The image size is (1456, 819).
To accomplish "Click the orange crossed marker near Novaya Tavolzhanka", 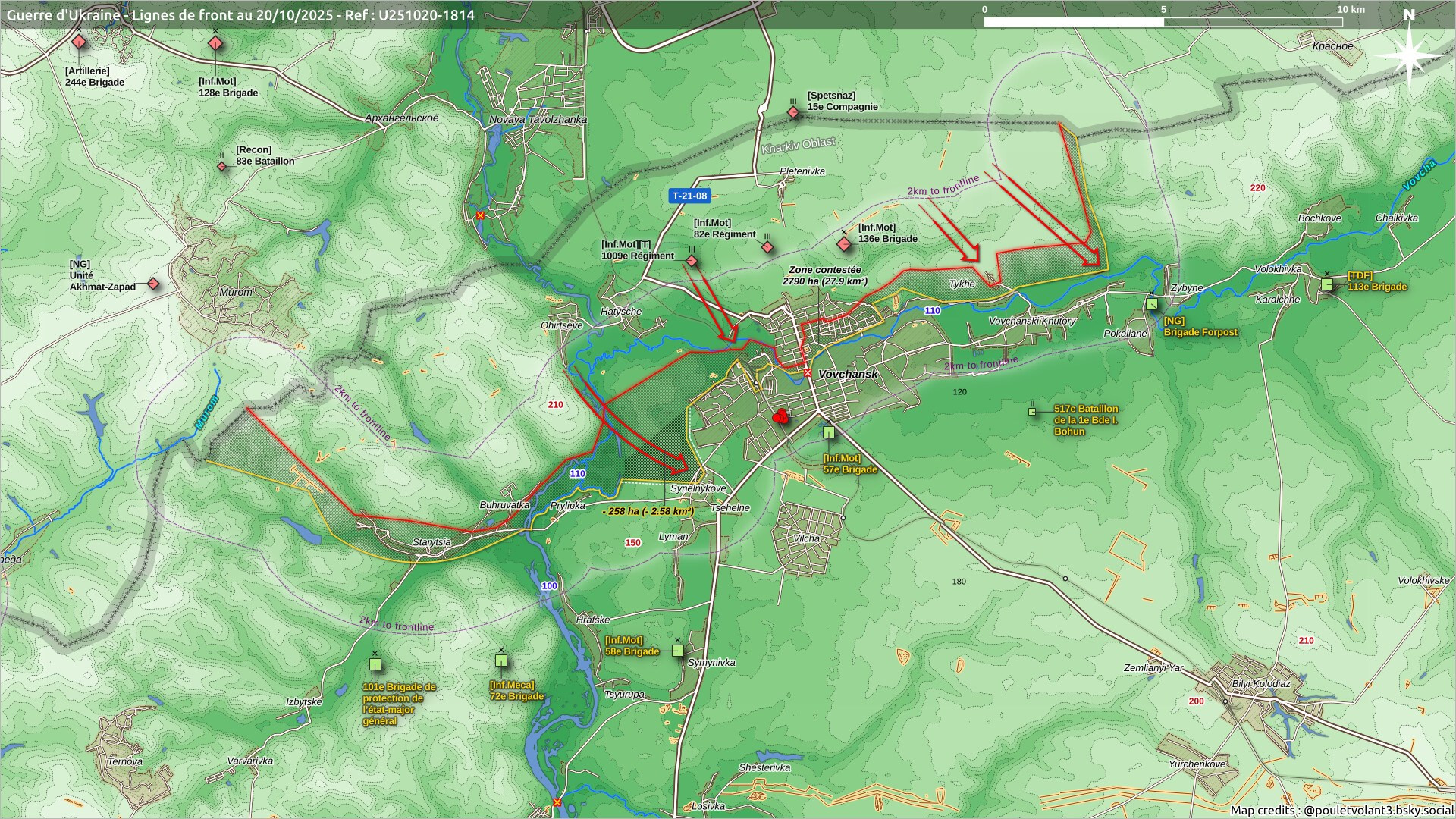I will click(x=480, y=215).
